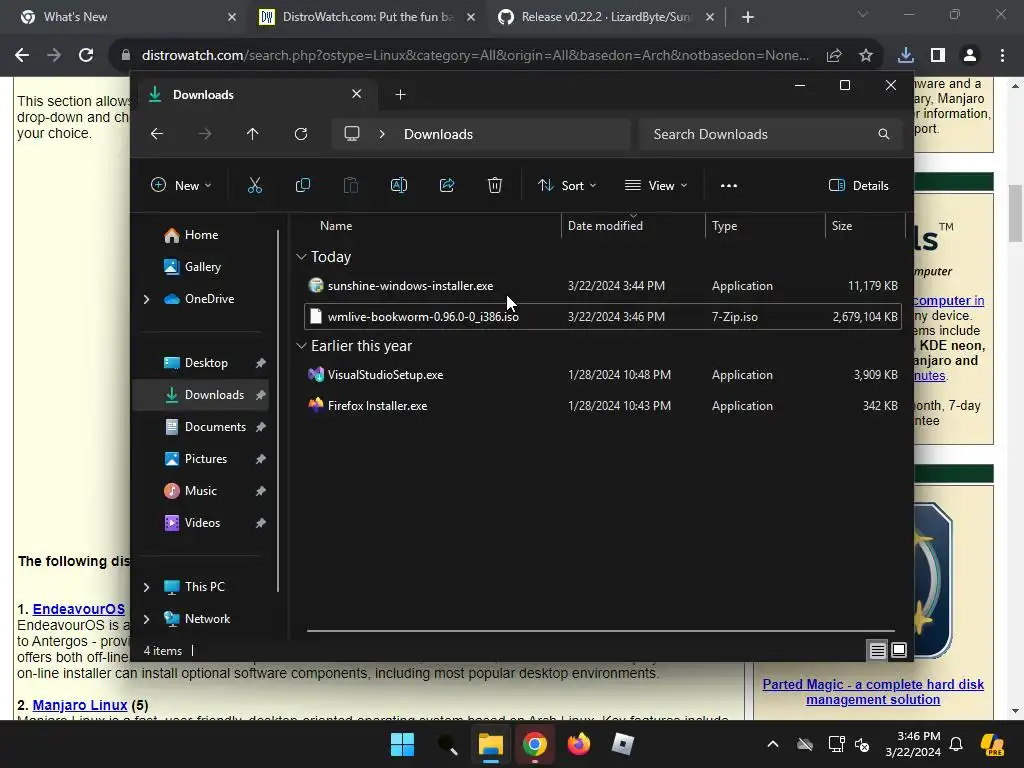Open Pictures in Quick access
The image size is (1024, 768).
pos(206,458)
